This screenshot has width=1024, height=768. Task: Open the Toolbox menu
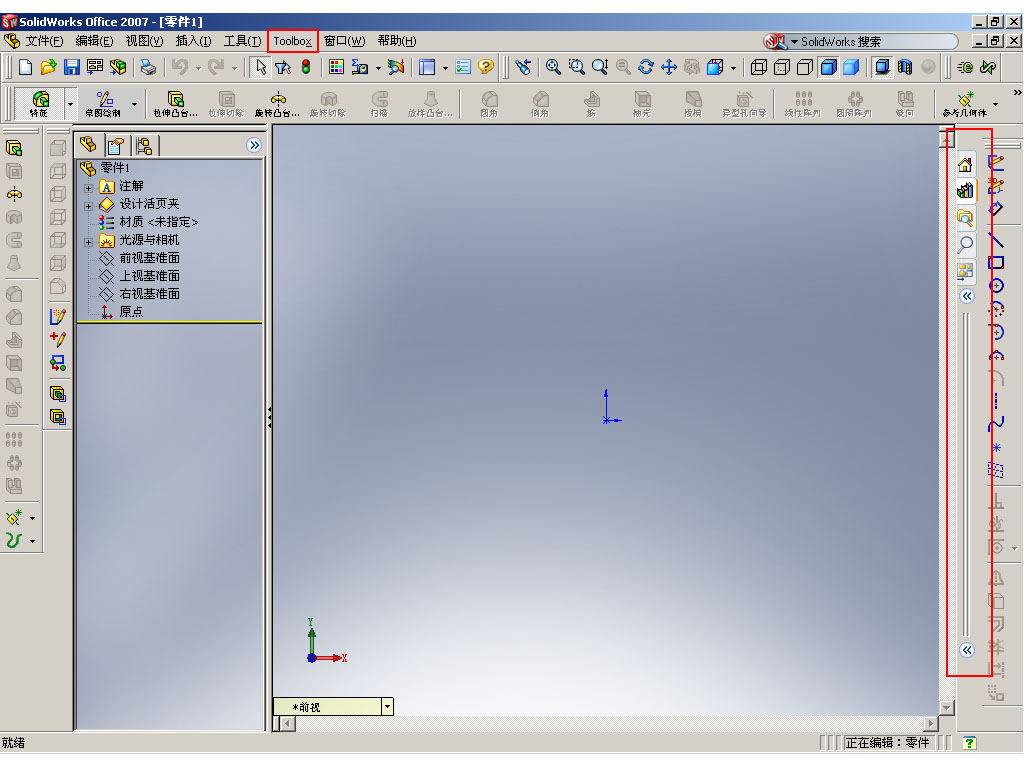pyautogui.click(x=292, y=41)
